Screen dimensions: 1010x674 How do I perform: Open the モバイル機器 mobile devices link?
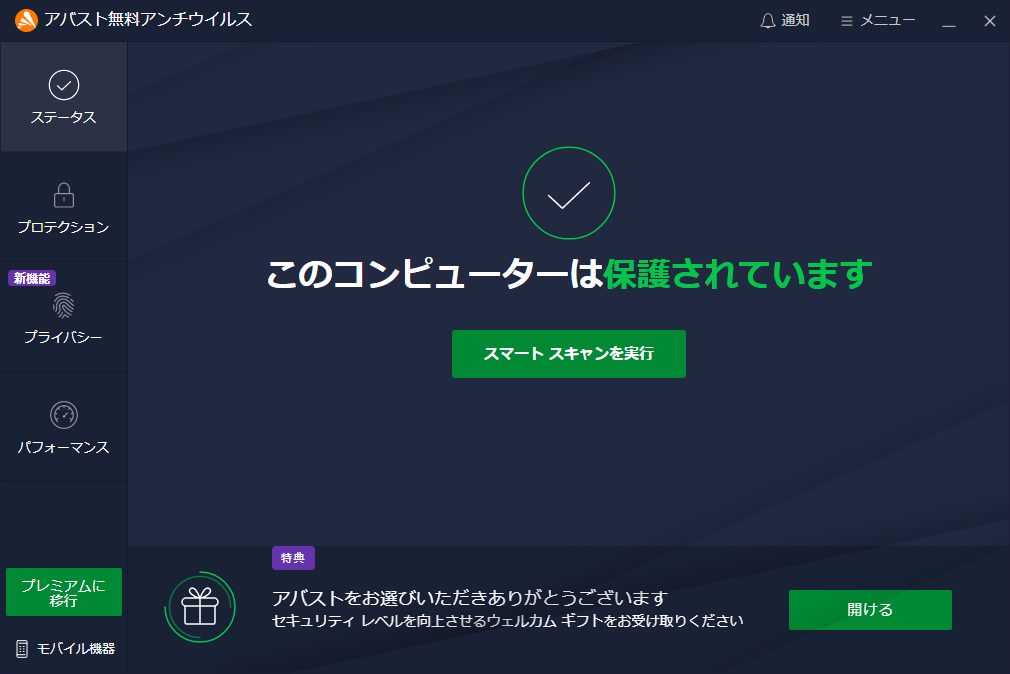pos(65,649)
